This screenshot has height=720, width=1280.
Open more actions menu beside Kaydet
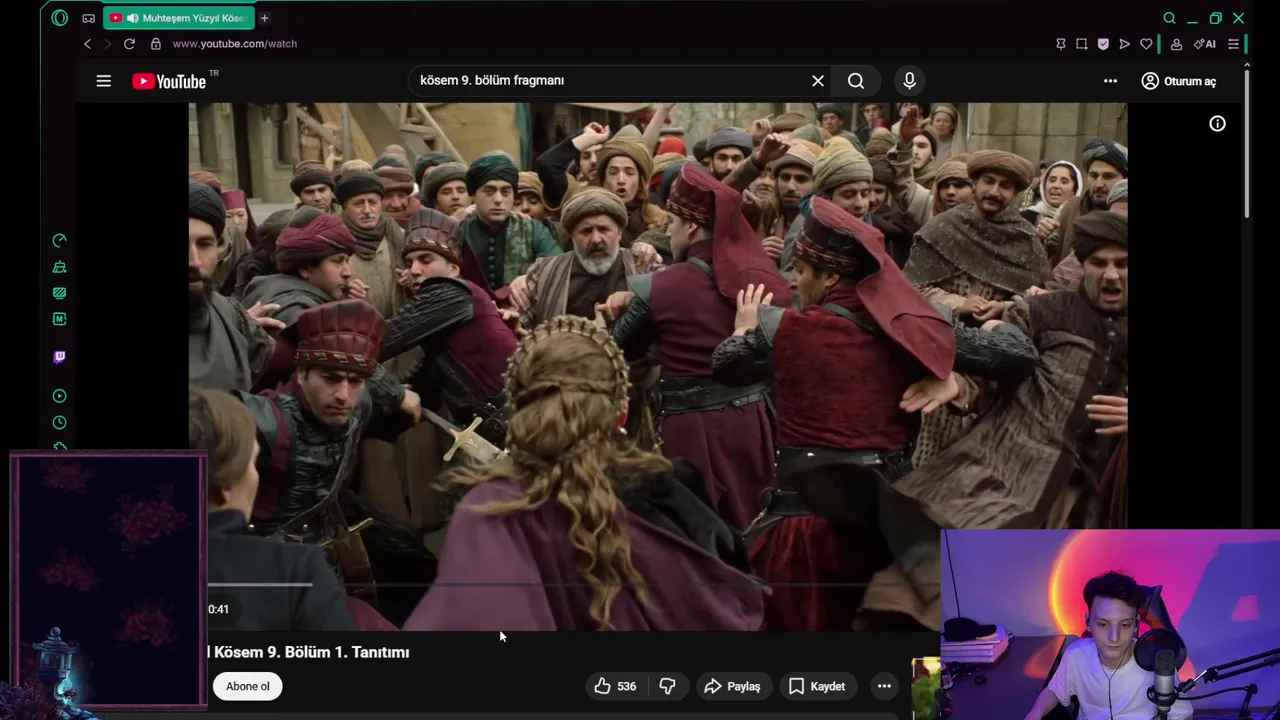[884, 686]
